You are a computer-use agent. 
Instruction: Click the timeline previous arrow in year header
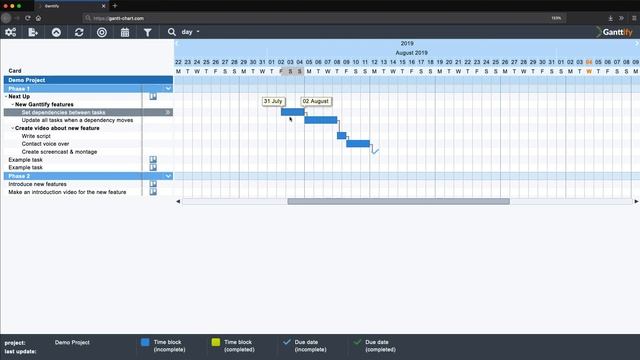[x=177, y=43]
